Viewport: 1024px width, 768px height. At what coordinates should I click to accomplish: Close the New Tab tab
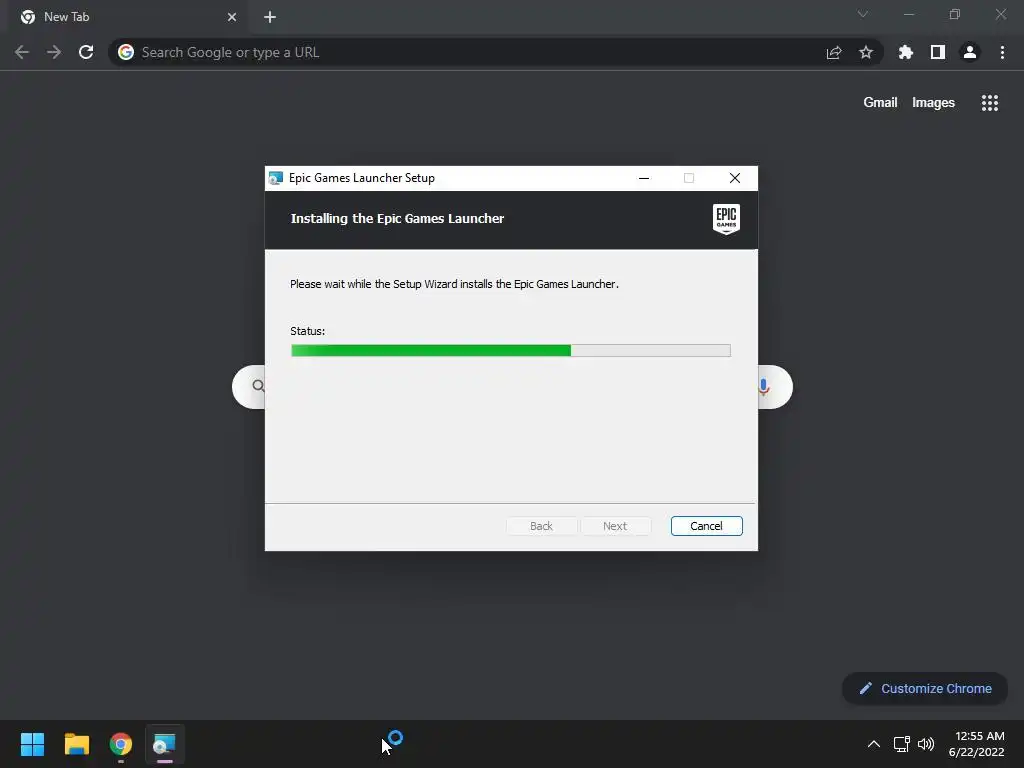coord(232,17)
